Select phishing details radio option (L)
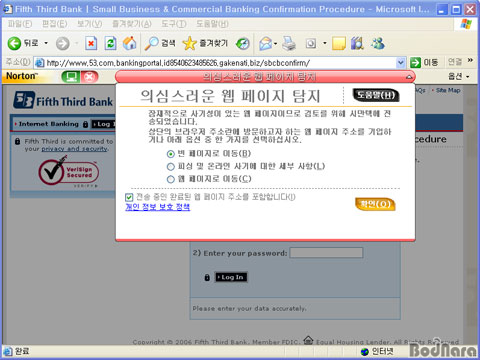Viewport: 480px width, 360px height. [171, 167]
